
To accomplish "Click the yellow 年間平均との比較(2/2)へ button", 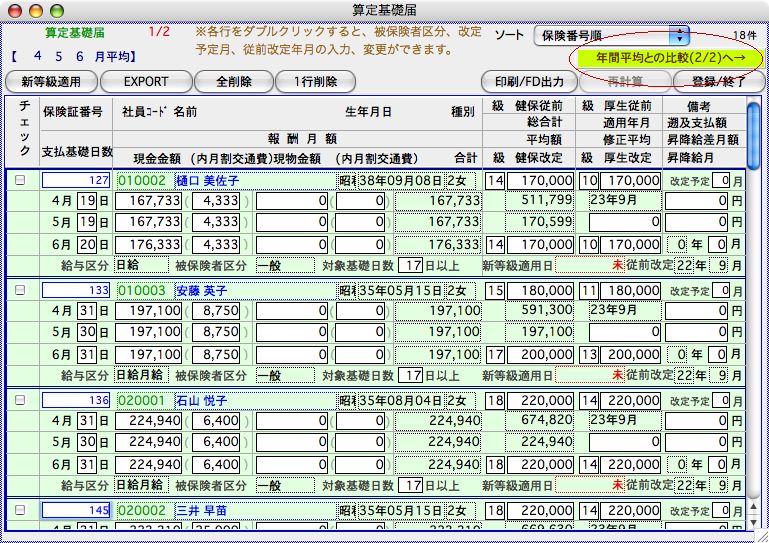I will 663,59.
